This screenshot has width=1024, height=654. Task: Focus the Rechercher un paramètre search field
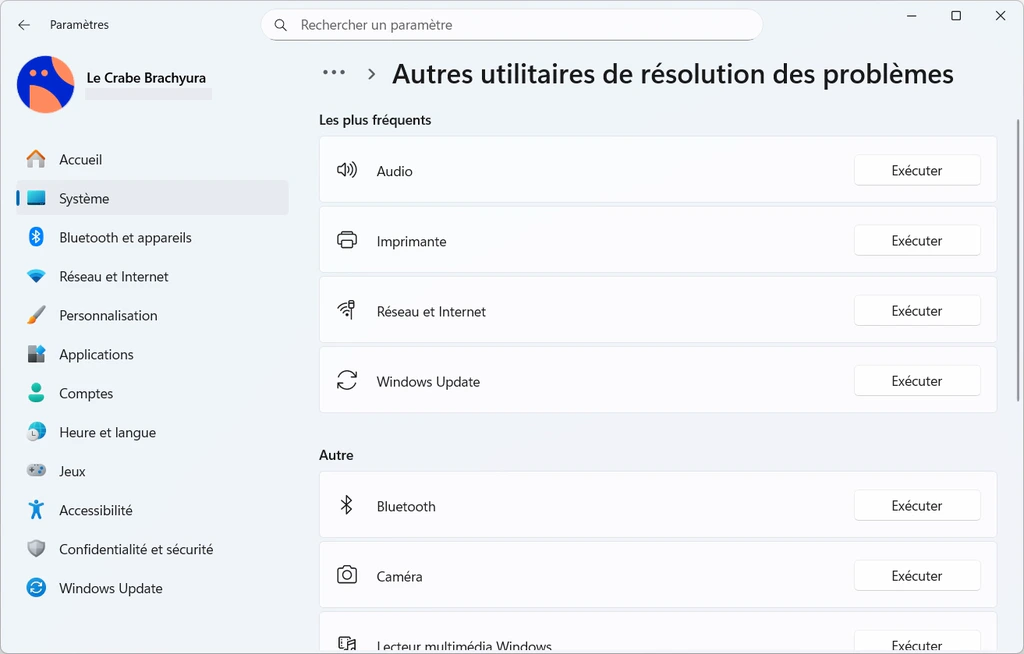click(x=520, y=25)
